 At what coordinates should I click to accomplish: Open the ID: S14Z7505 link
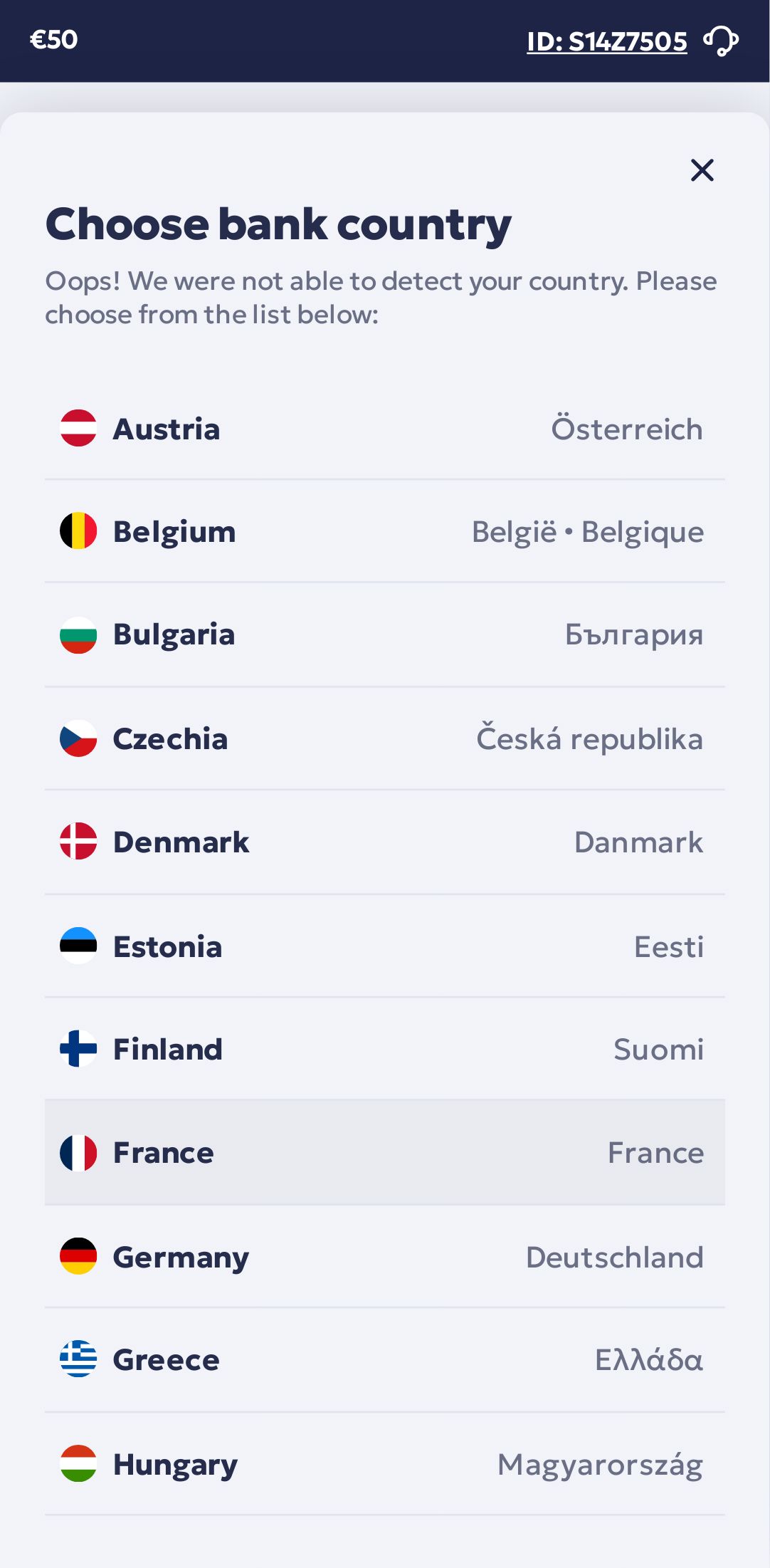pos(606,42)
